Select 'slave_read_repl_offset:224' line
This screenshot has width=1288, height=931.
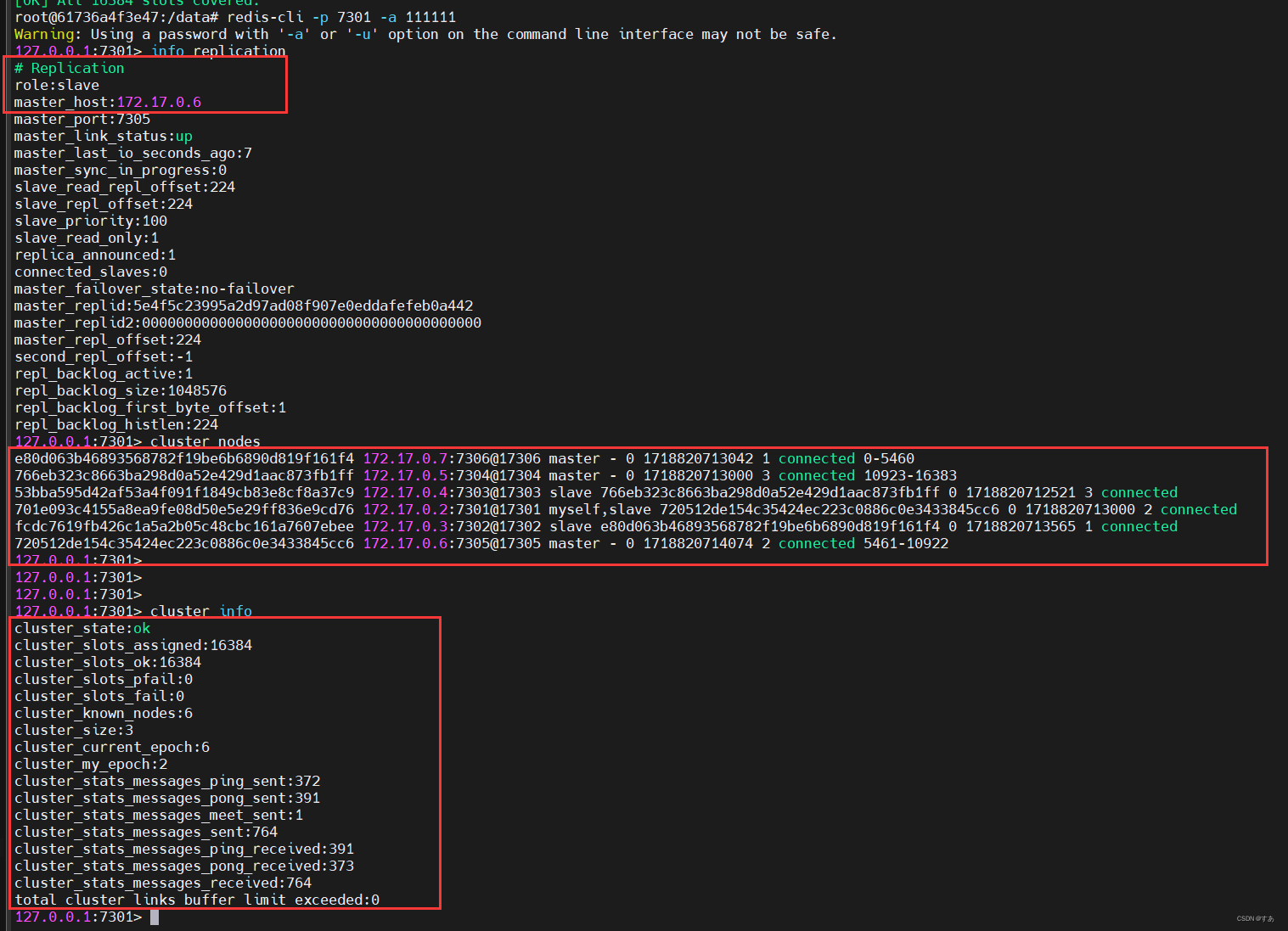[125, 187]
